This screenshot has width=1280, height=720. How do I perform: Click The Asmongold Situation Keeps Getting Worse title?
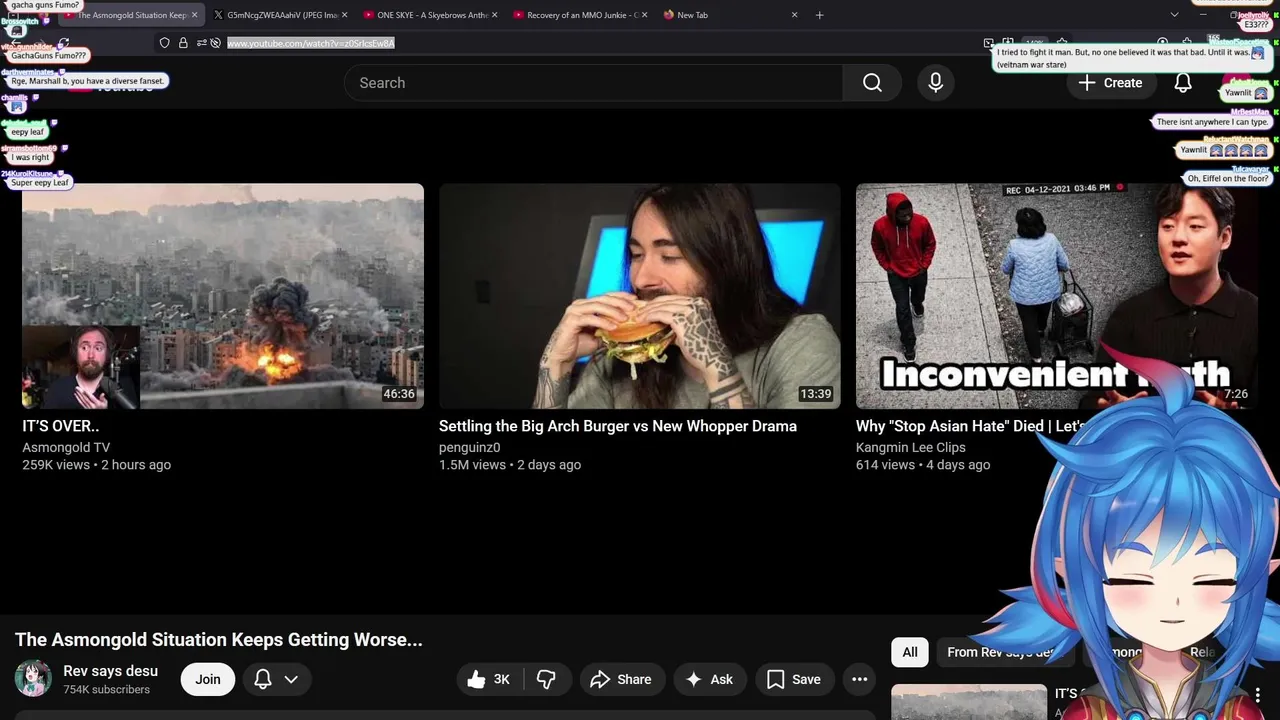219,640
